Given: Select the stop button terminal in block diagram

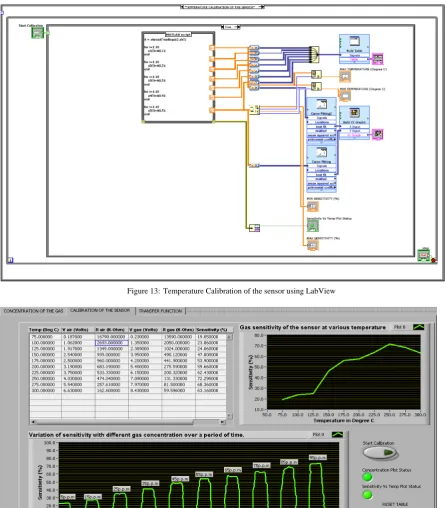Looking at the screenshot, I should coord(423,255).
